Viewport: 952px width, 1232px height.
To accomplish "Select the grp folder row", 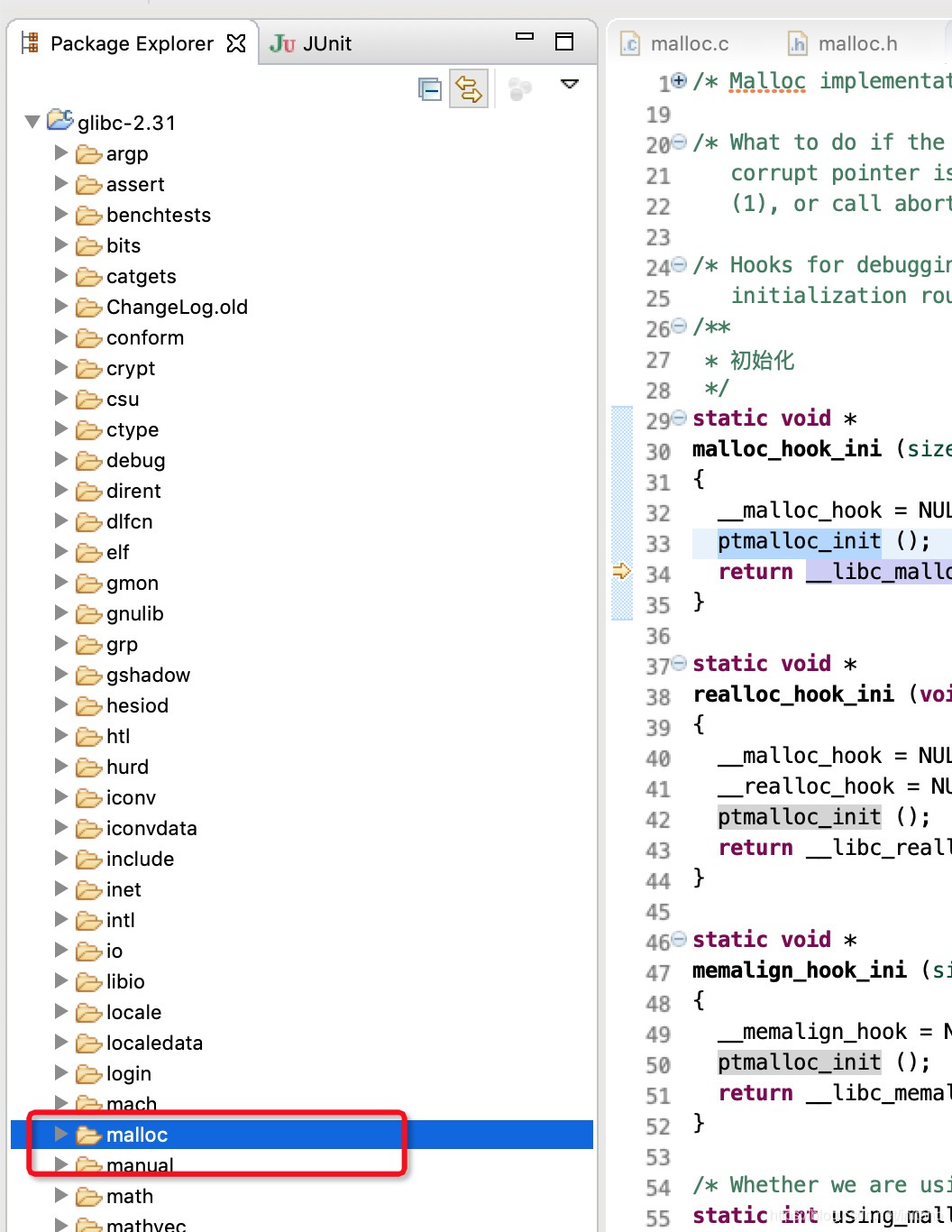I will [x=302, y=644].
